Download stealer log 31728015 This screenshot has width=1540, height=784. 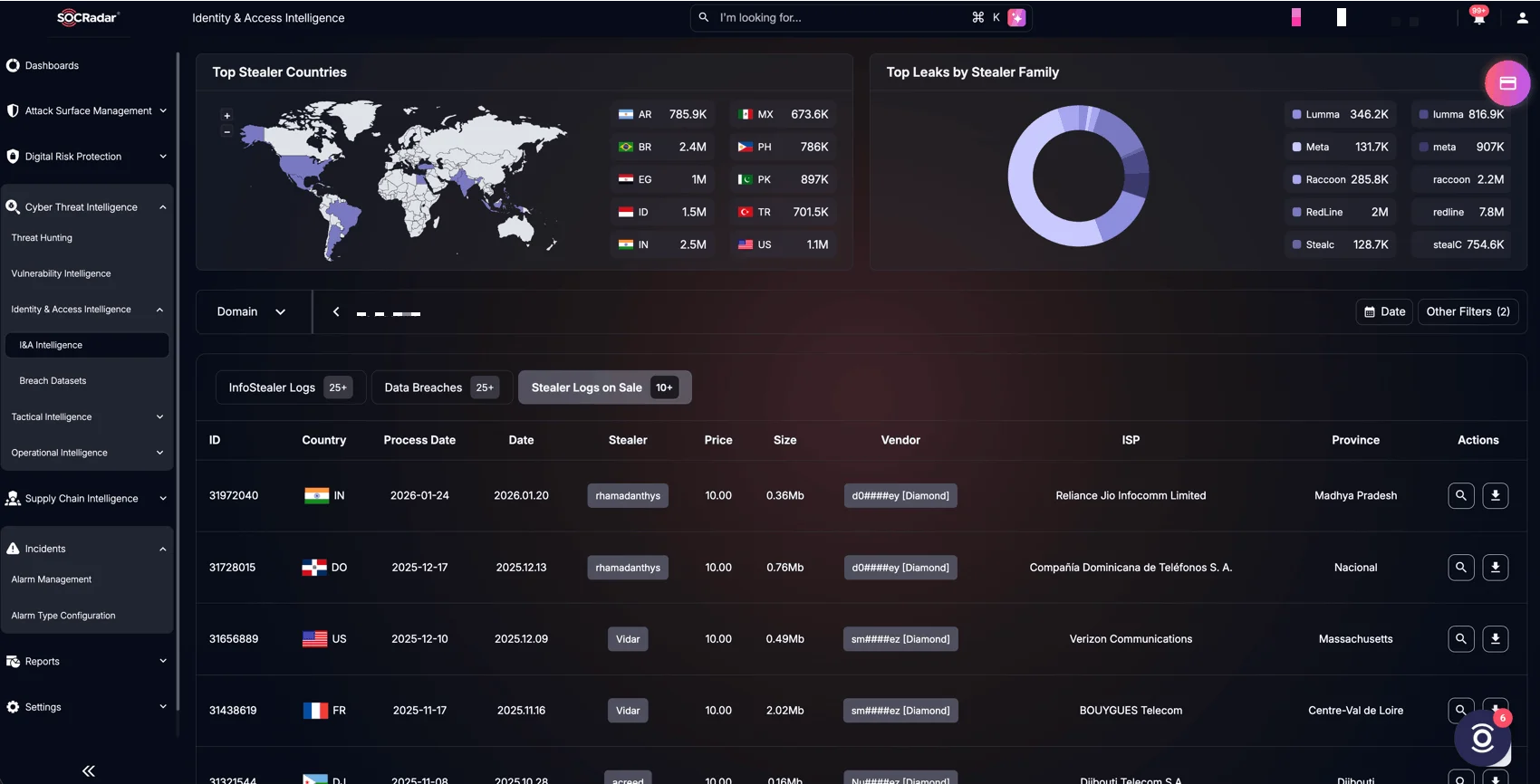click(1496, 568)
